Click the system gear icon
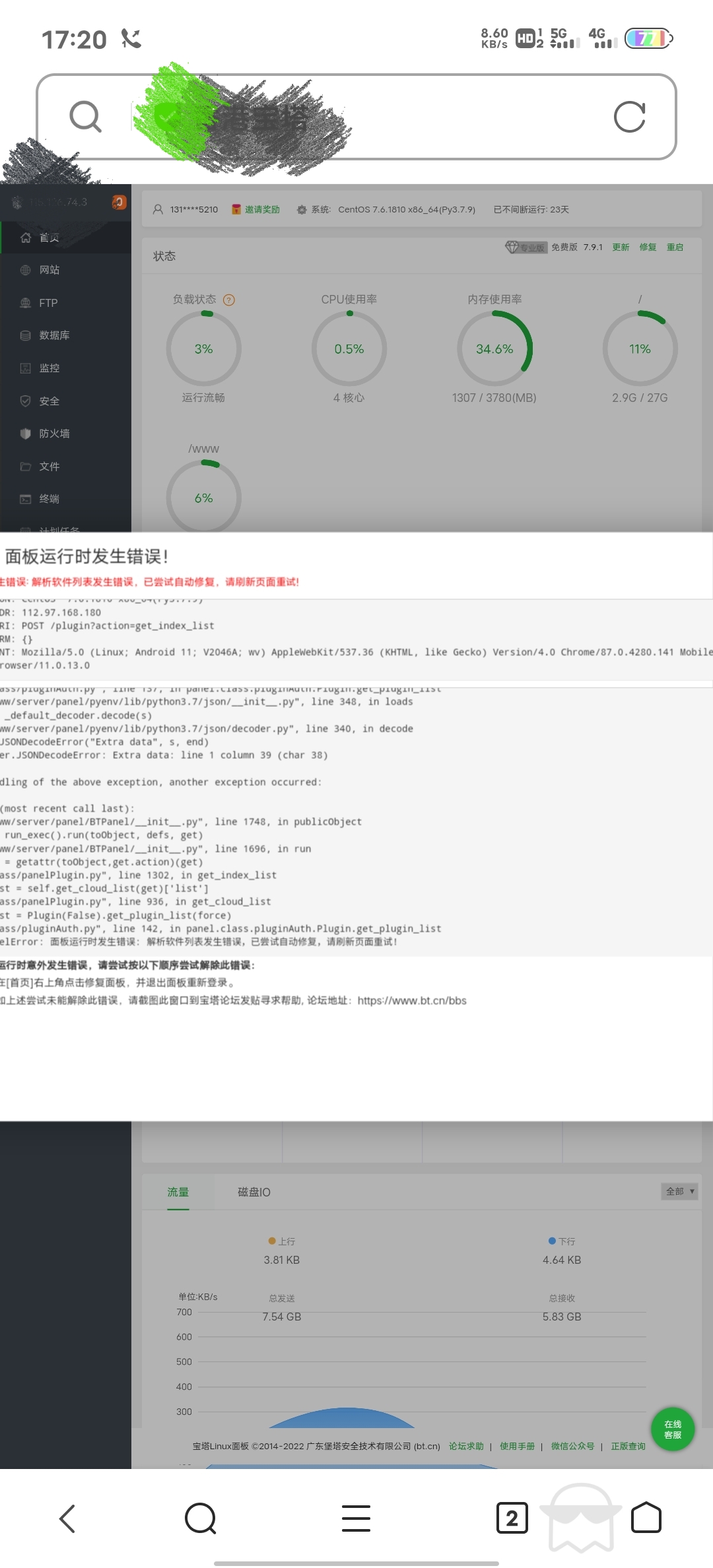The height and width of the screenshot is (1568, 713). (302, 209)
